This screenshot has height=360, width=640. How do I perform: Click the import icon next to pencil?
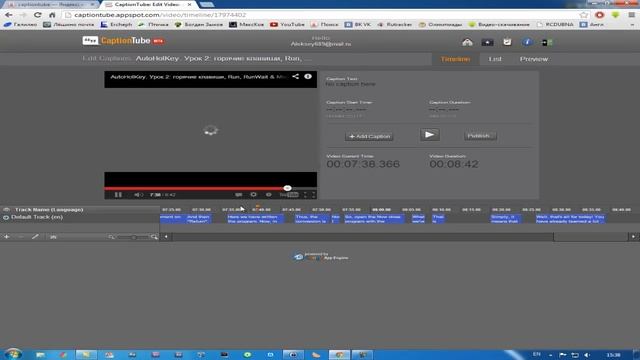tap(53, 237)
